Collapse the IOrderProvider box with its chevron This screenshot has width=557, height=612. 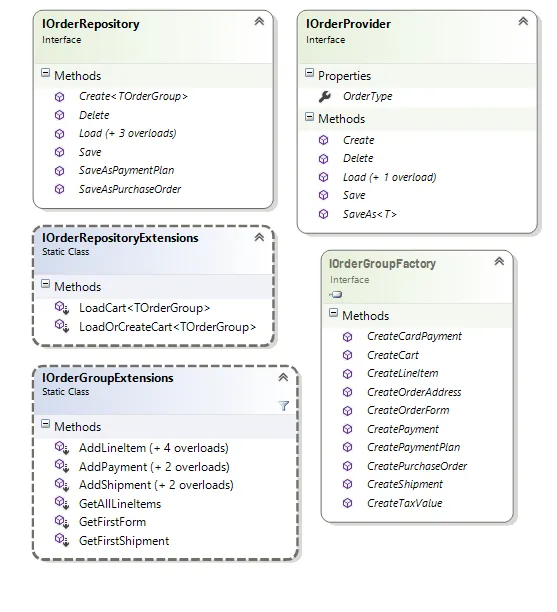[523, 21]
